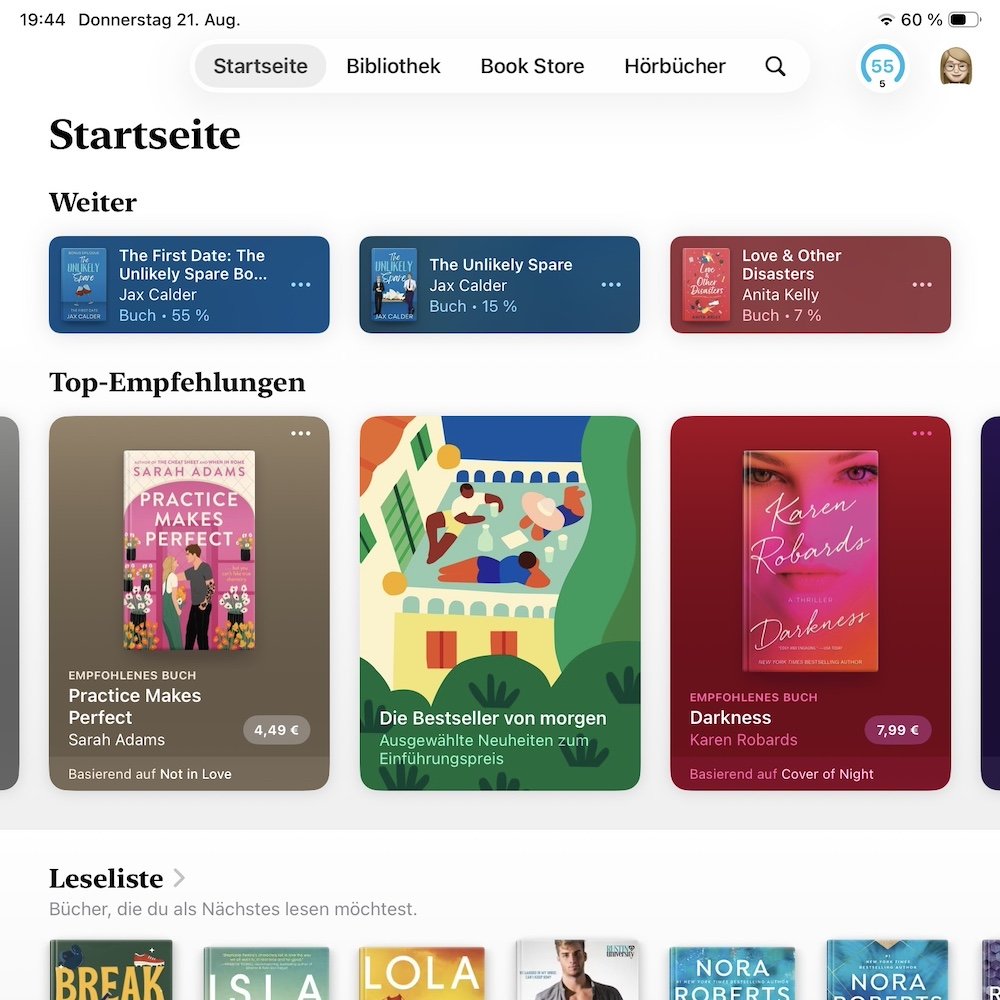1000x1000 pixels.
Task: Open the reading goal ring showing 55
Action: click(x=882, y=66)
